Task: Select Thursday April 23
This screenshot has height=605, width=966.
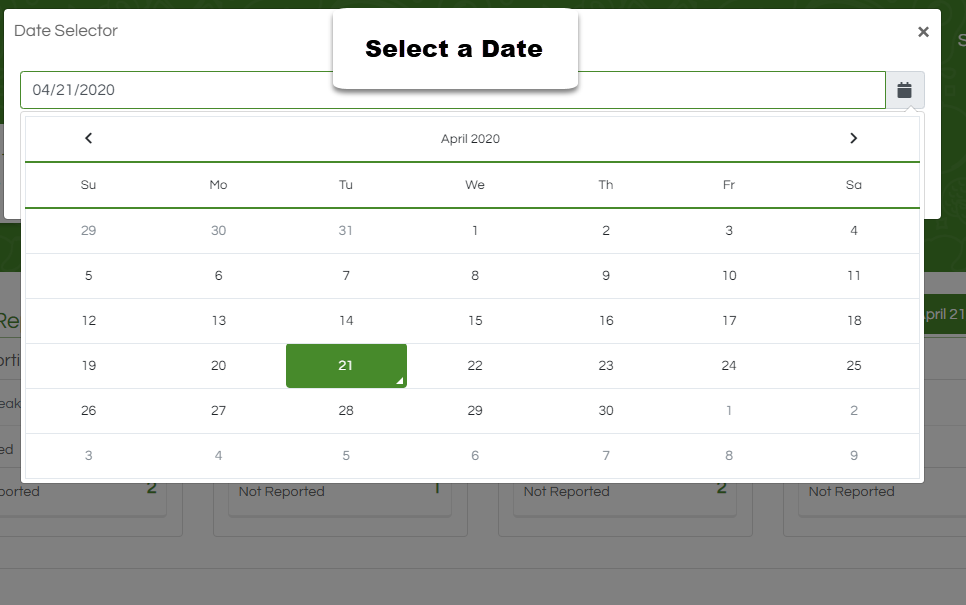Action: coord(606,366)
